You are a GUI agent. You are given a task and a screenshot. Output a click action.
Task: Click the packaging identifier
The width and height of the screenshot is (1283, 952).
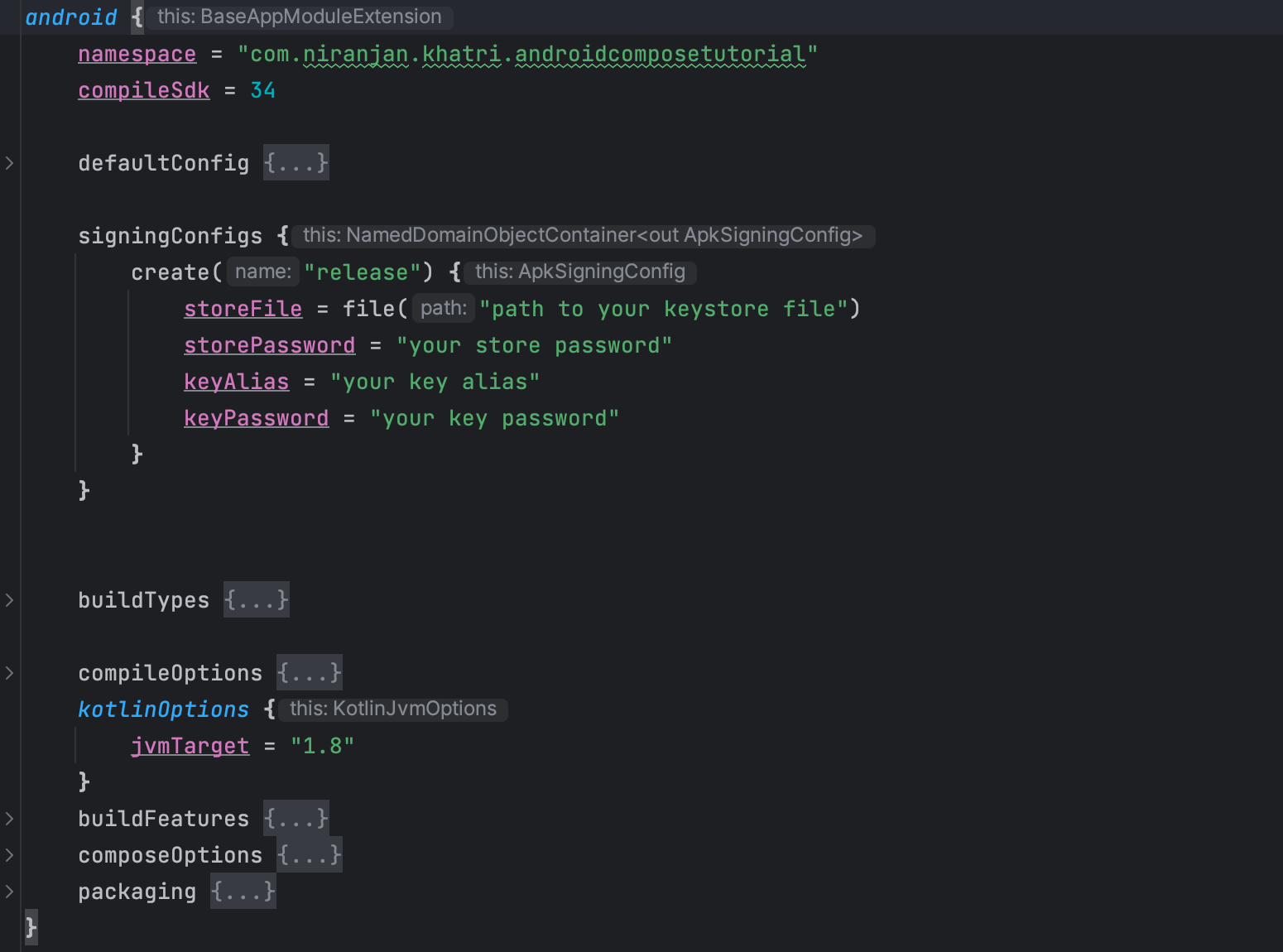tap(137, 892)
